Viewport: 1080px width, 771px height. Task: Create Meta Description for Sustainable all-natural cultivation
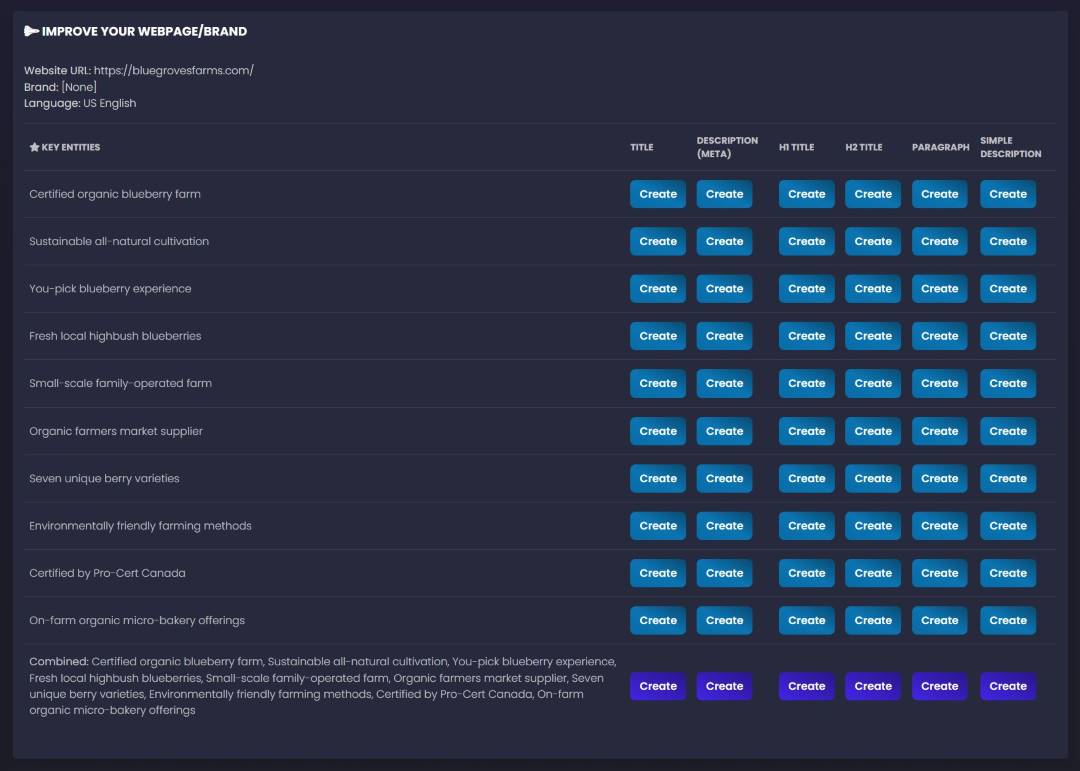pos(724,241)
